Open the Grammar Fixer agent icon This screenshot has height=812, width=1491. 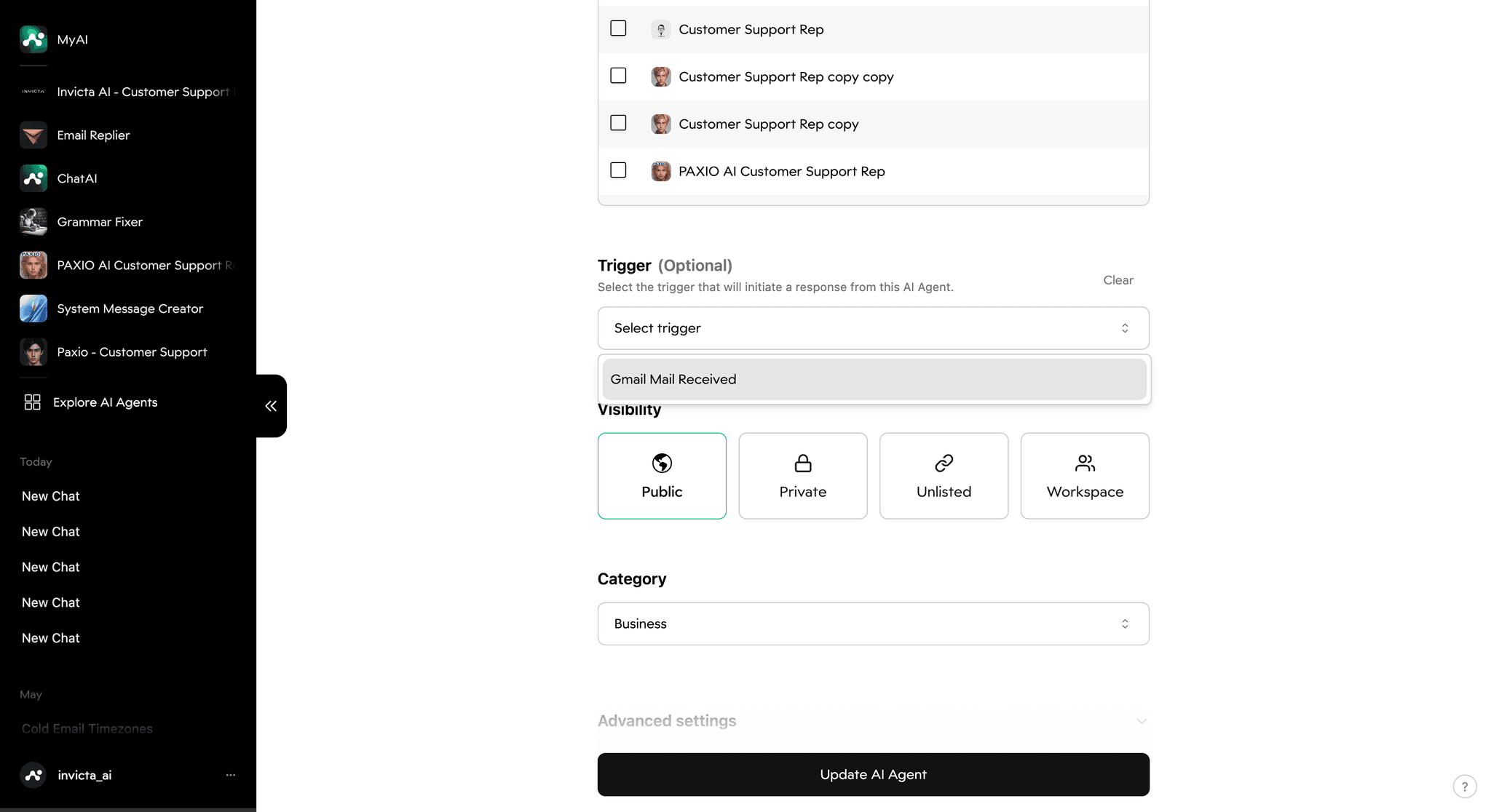tap(33, 222)
